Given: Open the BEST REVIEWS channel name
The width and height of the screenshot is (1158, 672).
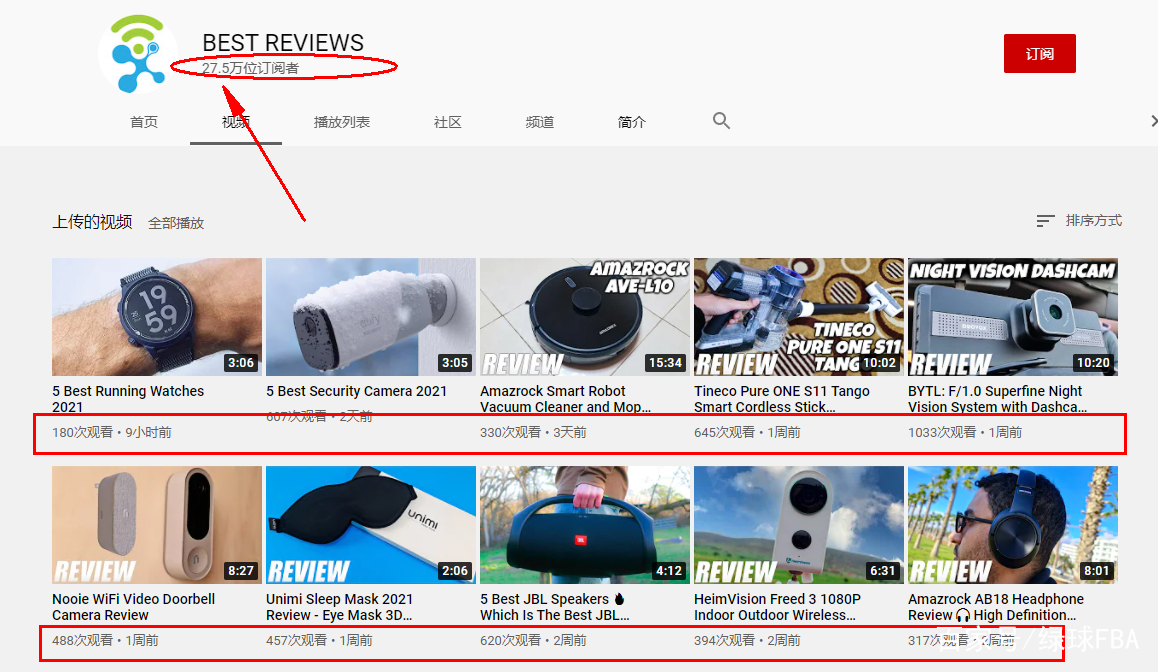Looking at the screenshot, I should click(x=283, y=43).
